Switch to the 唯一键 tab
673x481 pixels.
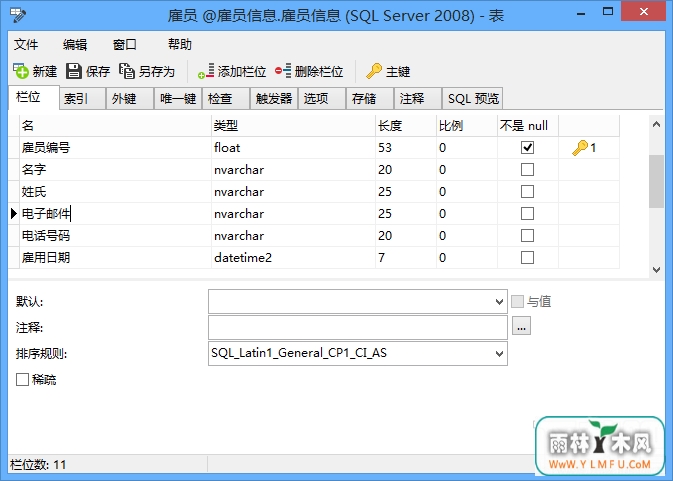pyautogui.click(x=178, y=99)
